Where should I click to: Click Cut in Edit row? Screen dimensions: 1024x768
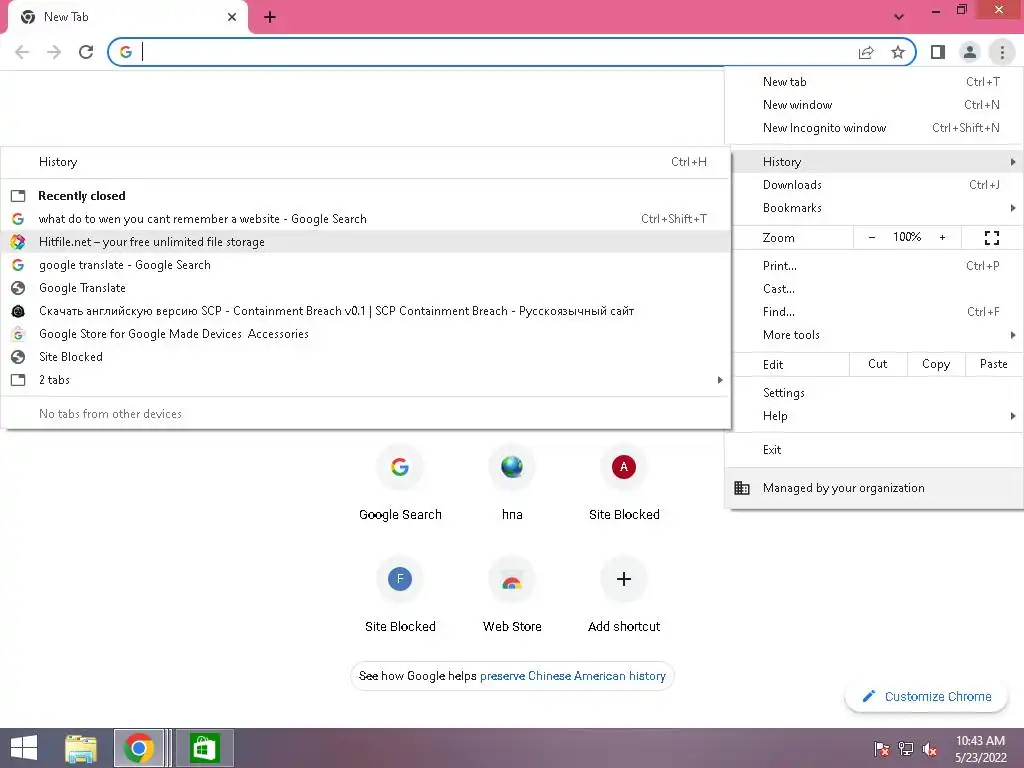(x=878, y=364)
